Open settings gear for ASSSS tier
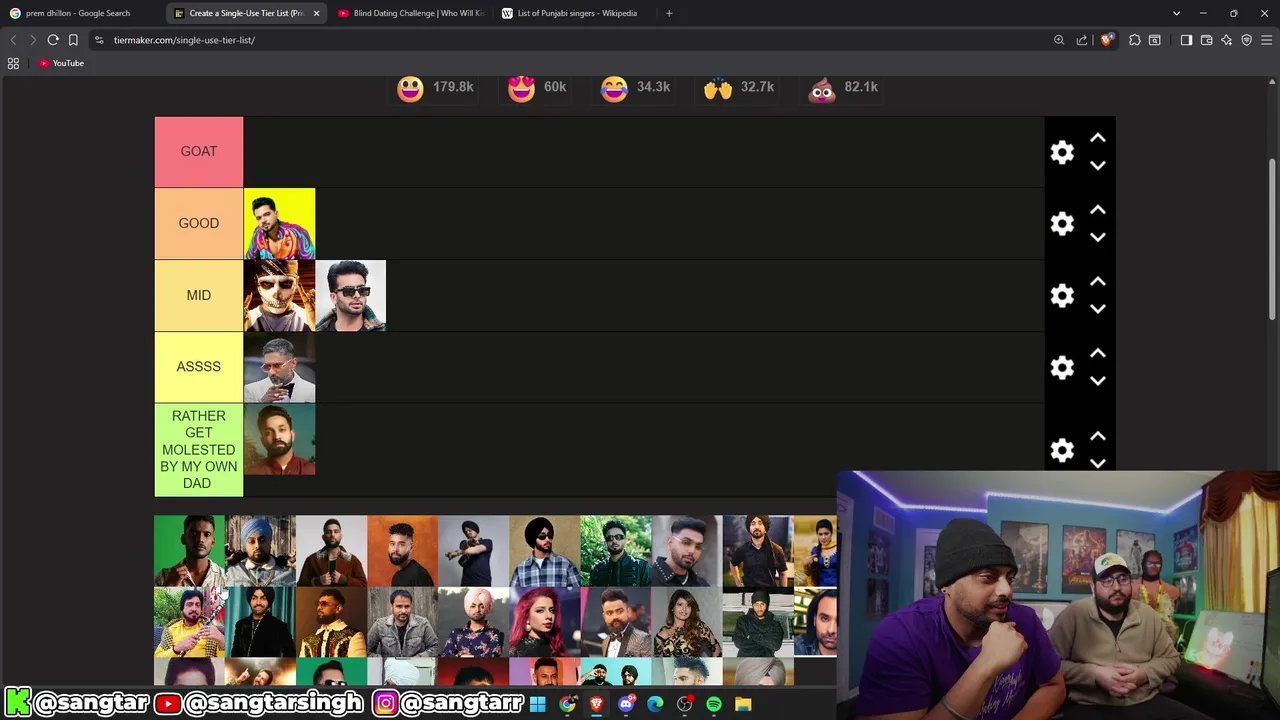The height and width of the screenshot is (720, 1280). (x=1062, y=368)
